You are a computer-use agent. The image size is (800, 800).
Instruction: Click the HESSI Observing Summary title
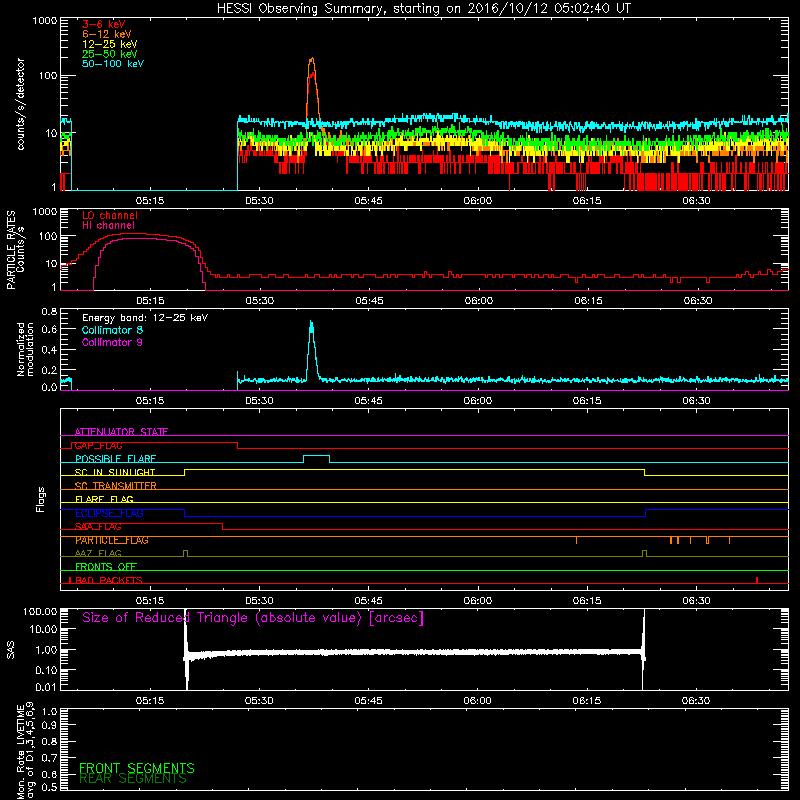424,9
